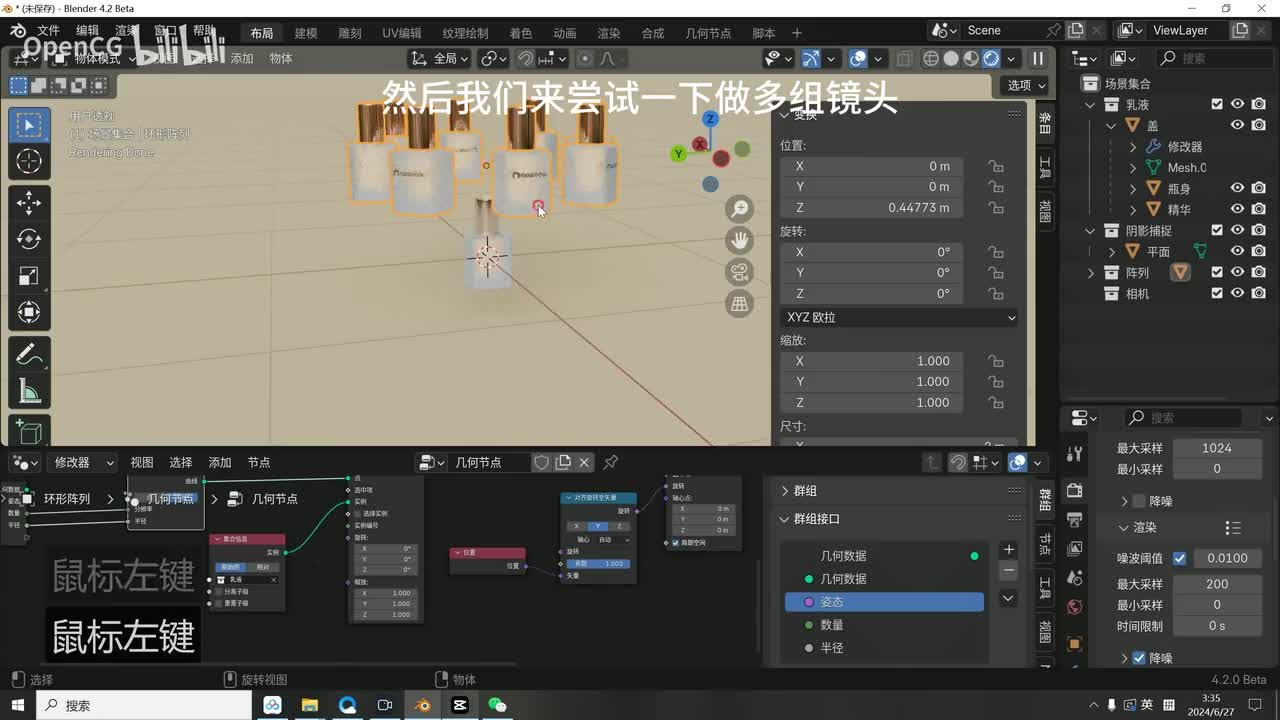
Task: Select the Scale tool in viewport toolbar
Action: 29,276
